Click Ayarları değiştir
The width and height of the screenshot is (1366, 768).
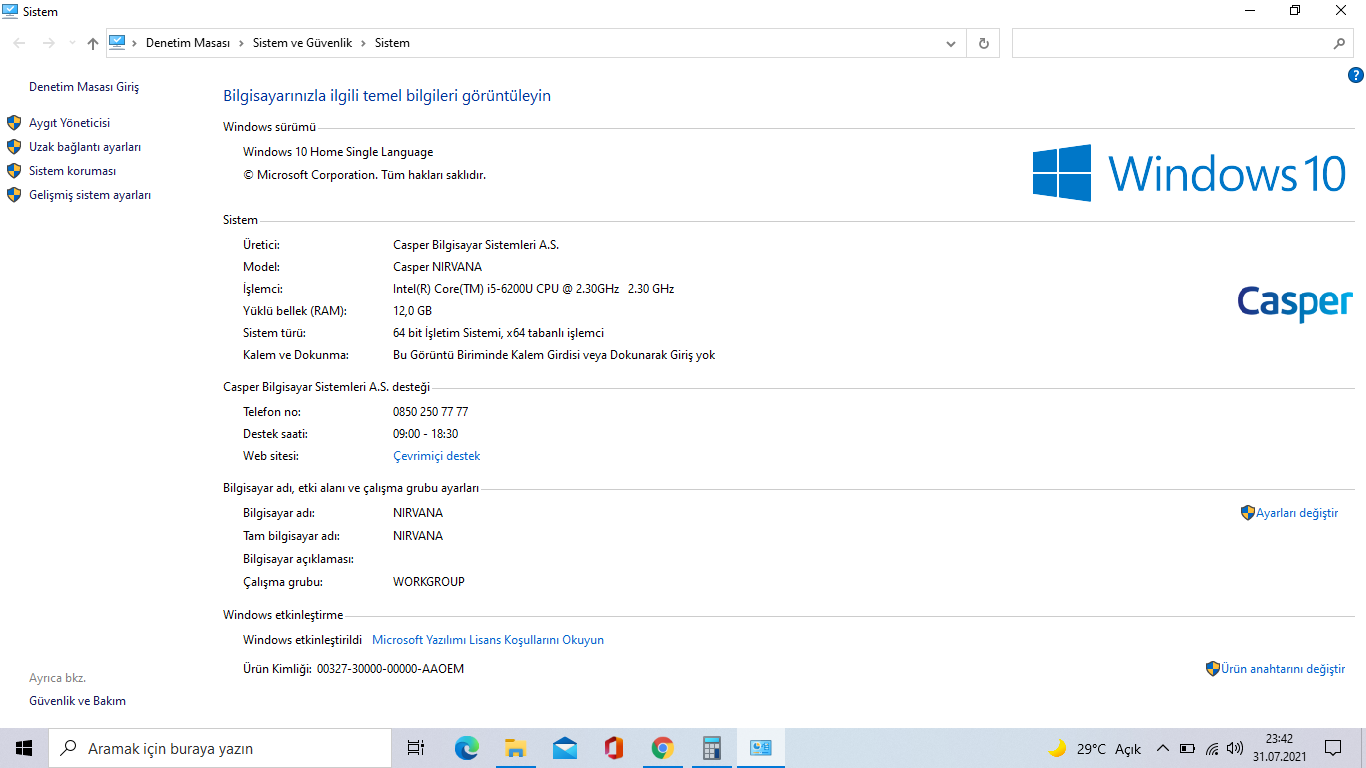tap(1297, 513)
